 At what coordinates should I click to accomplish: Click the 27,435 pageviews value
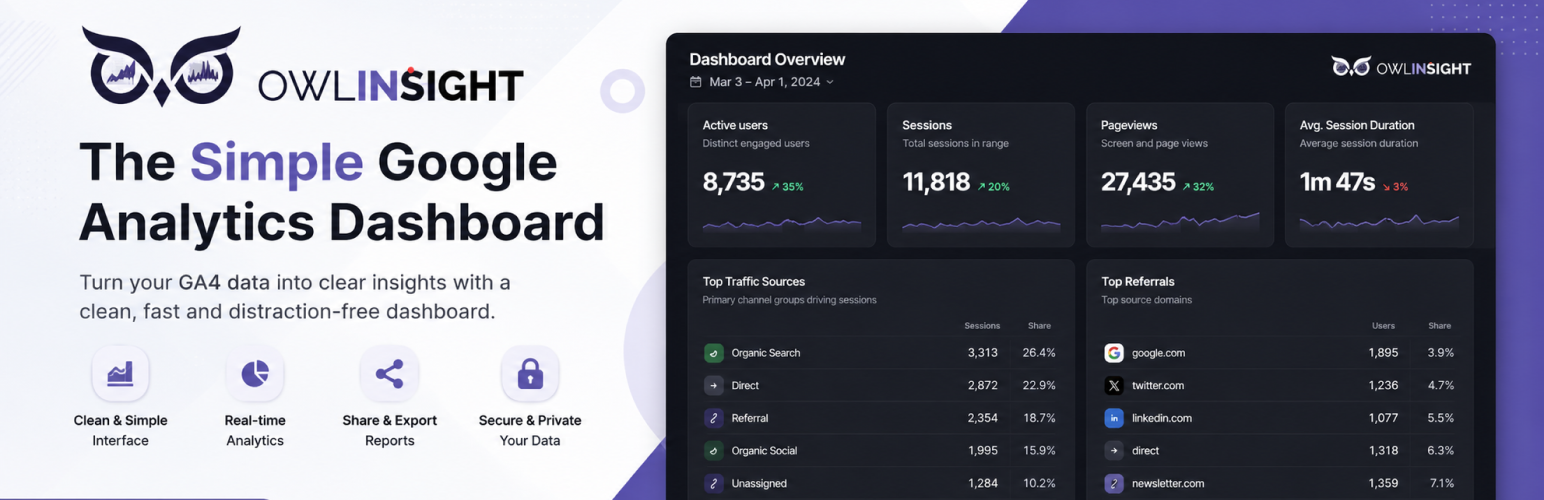point(1138,182)
